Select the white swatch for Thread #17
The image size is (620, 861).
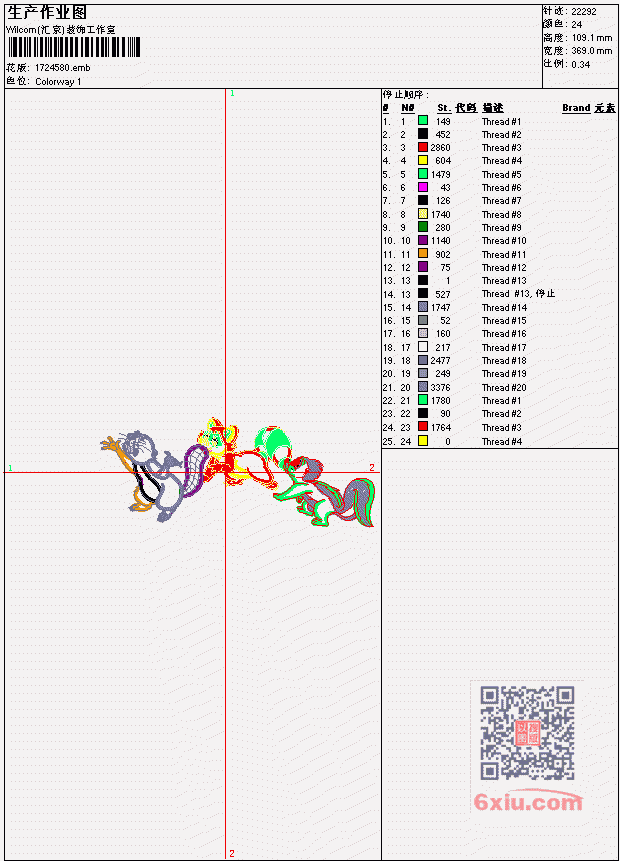click(x=423, y=347)
